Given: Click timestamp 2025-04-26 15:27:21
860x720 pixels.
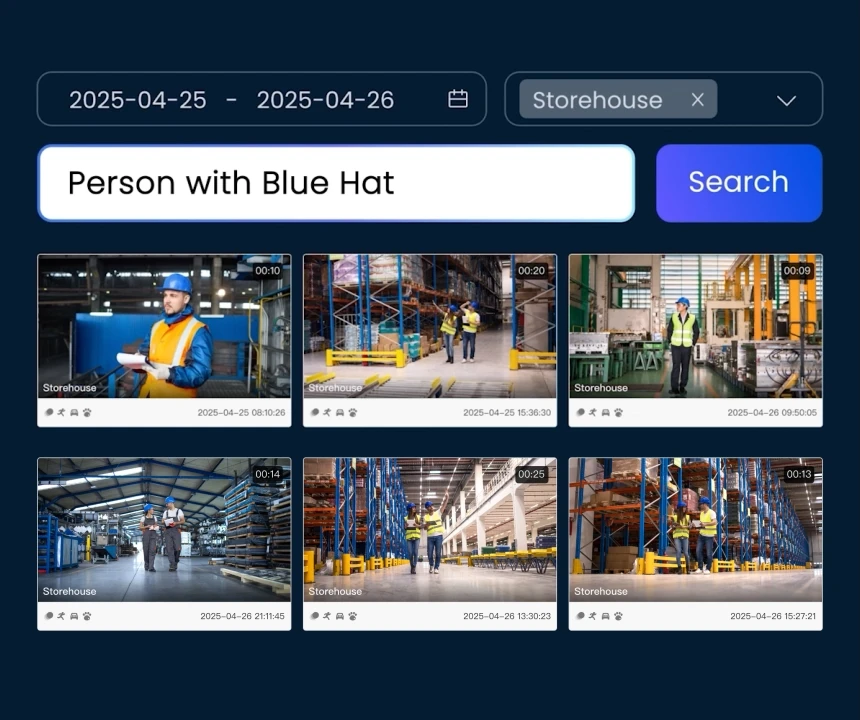Looking at the screenshot, I should click(773, 616).
